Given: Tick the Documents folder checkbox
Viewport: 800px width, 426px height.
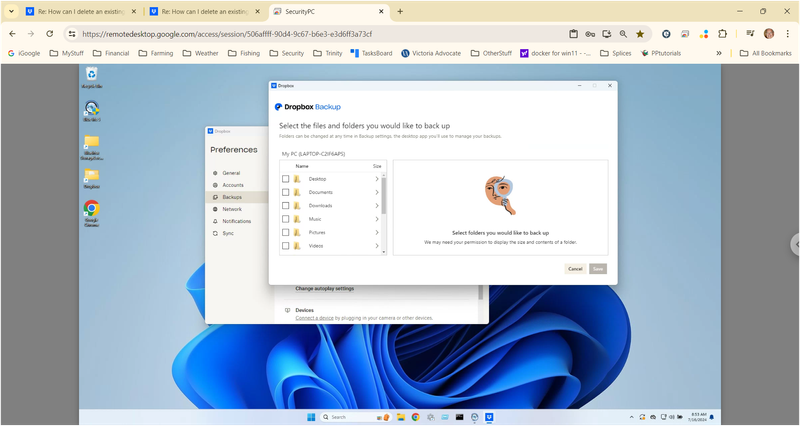Looking at the screenshot, I should point(286,192).
